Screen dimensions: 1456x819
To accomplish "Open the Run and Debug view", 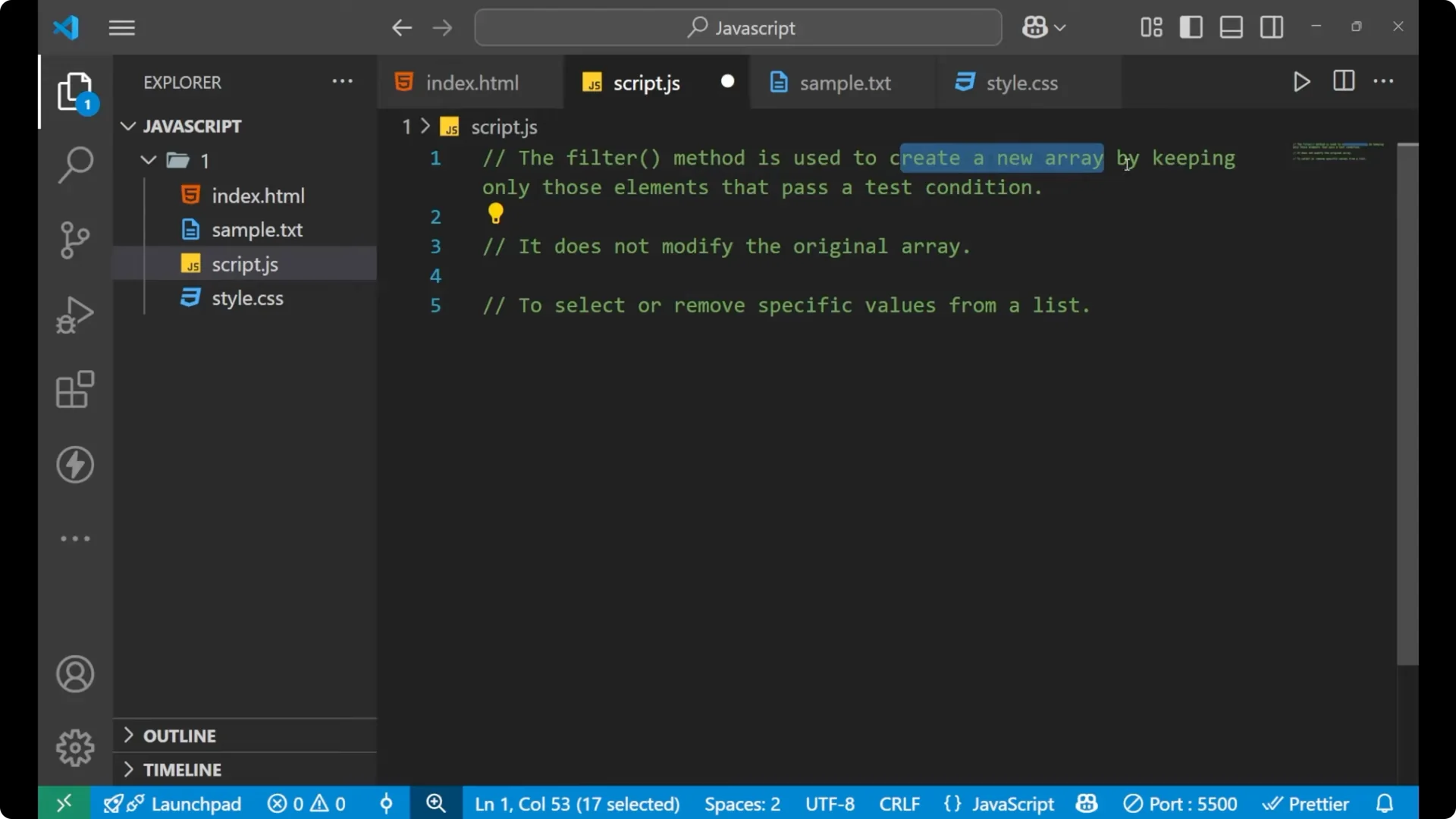I will click(x=74, y=314).
